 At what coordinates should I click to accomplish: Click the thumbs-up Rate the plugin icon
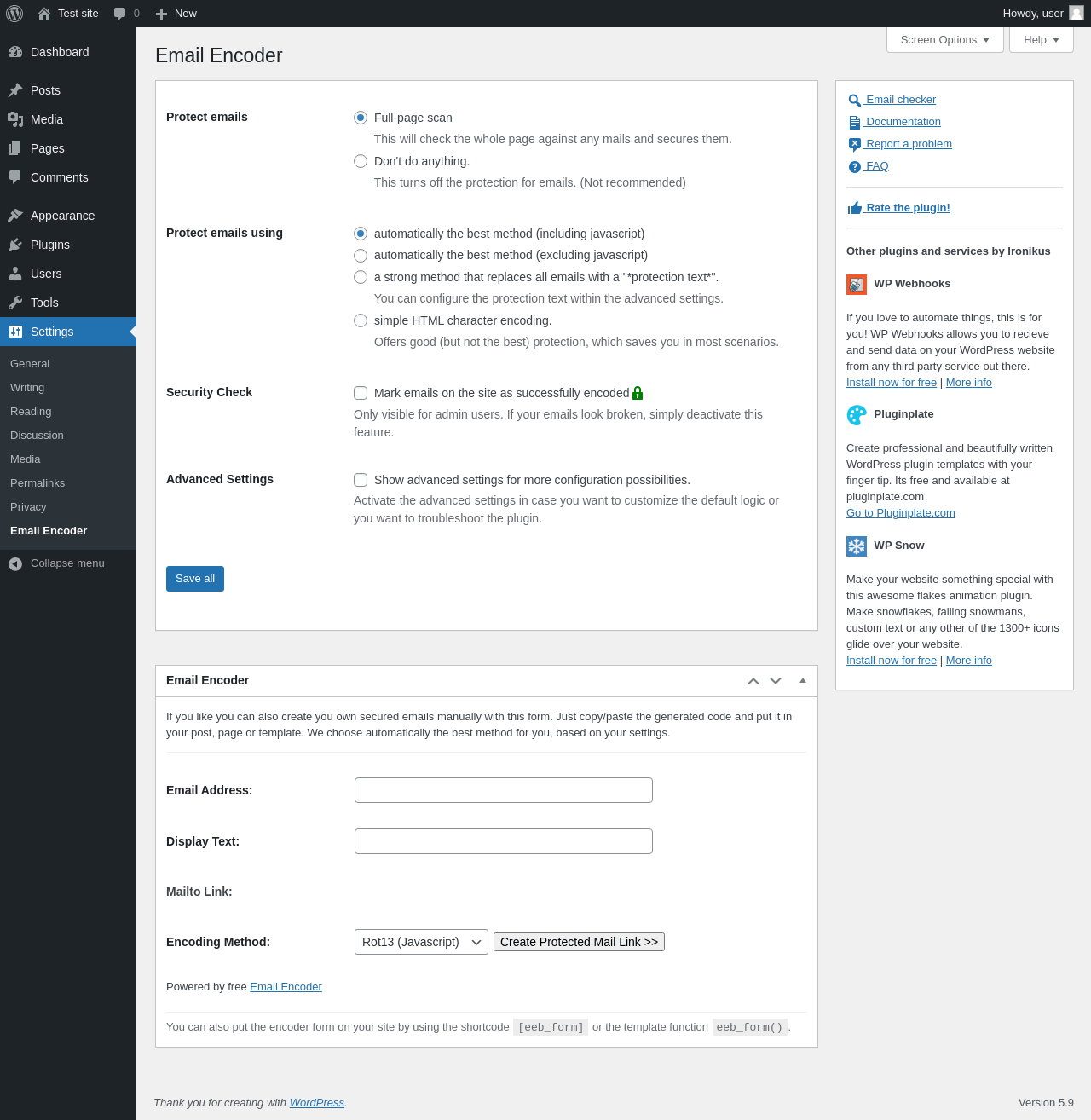coord(855,208)
